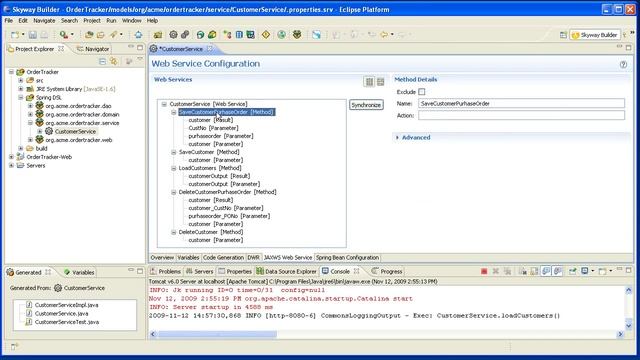This screenshot has width=640, height=360.
Task: Toggle Link with Editor in Project Explorer
Action: point(114,61)
